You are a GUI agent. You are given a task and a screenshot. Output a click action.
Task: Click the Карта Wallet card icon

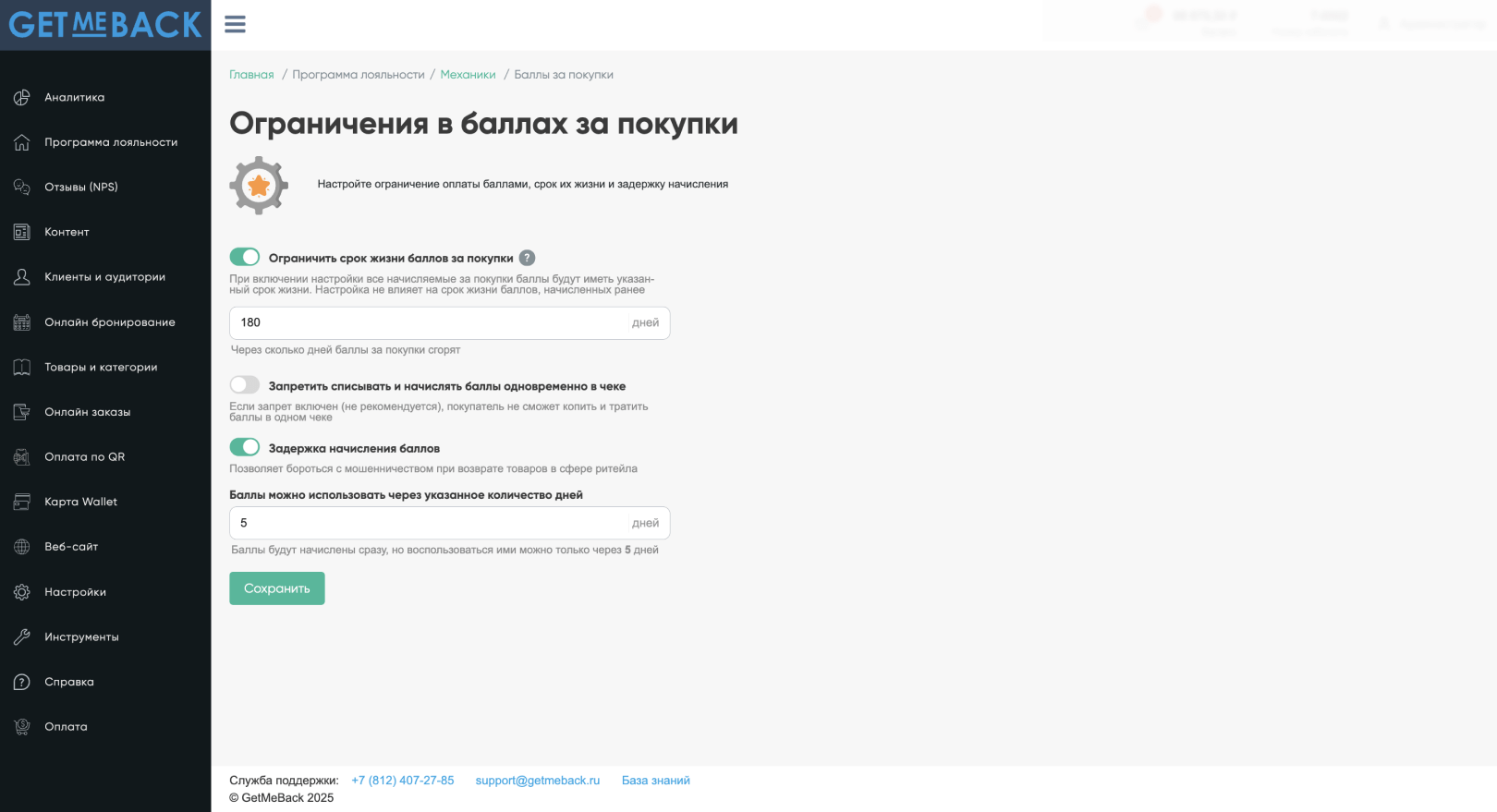click(x=22, y=502)
